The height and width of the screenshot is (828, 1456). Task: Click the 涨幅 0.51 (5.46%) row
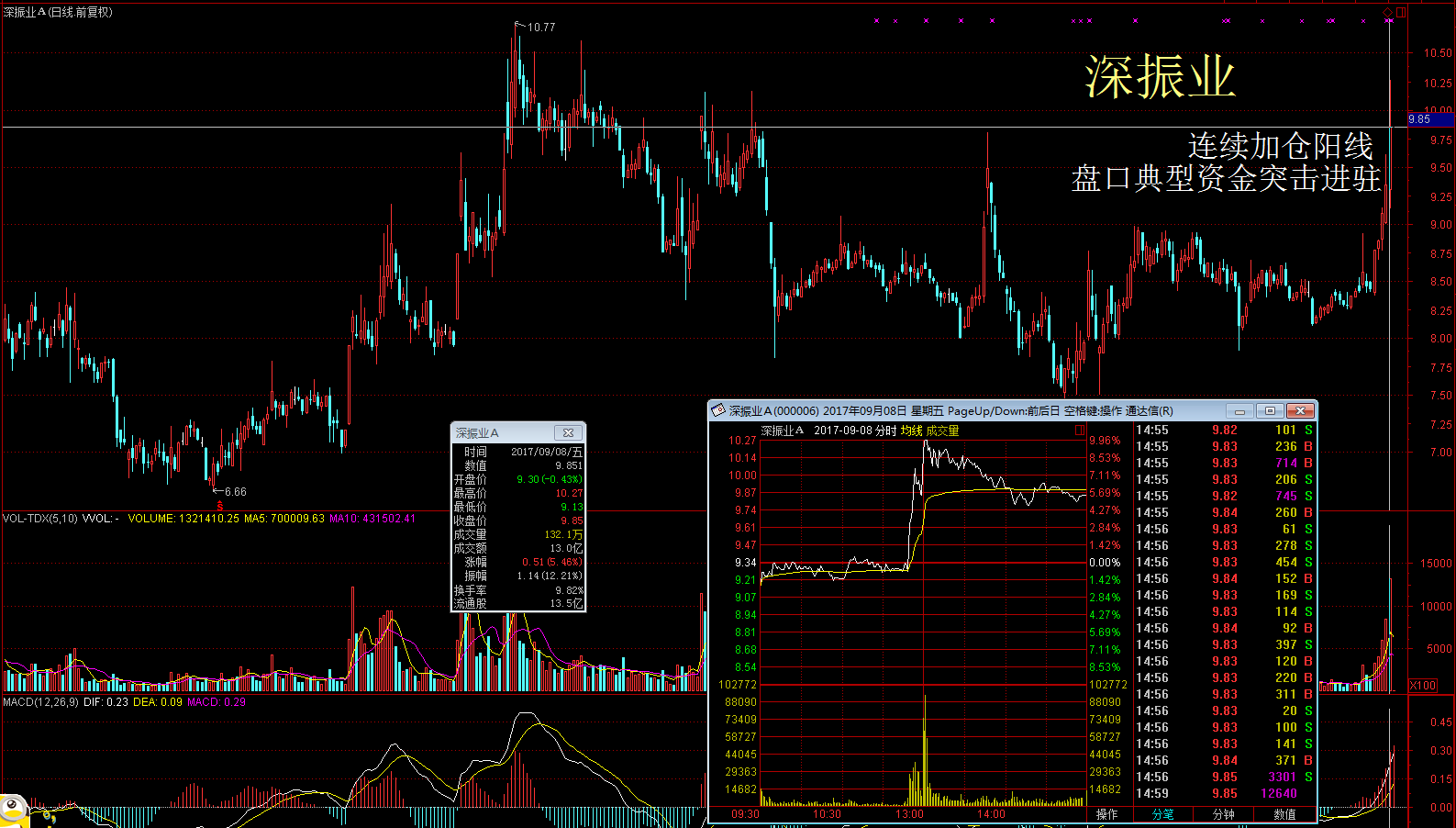click(518, 562)
